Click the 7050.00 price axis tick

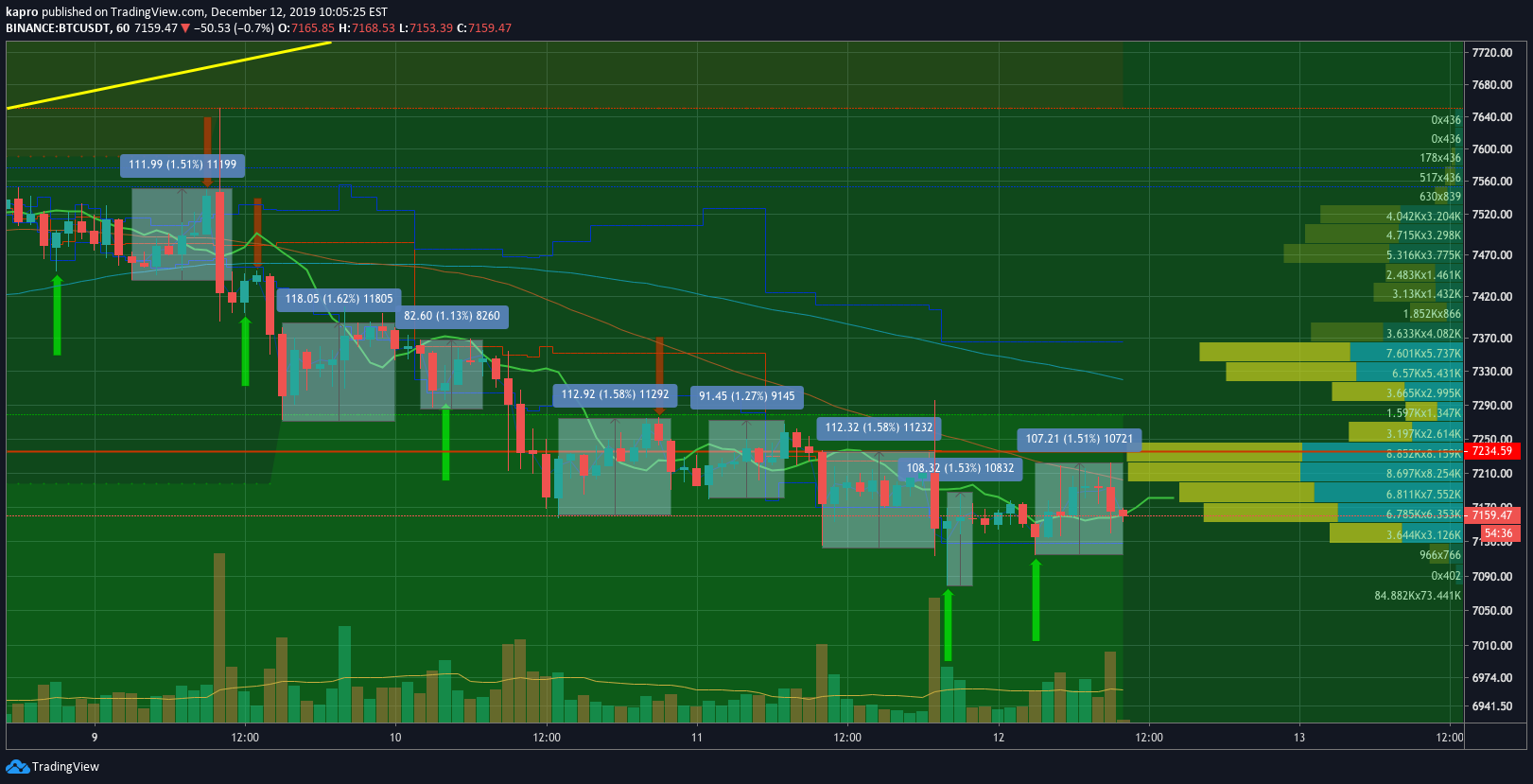1492,611
